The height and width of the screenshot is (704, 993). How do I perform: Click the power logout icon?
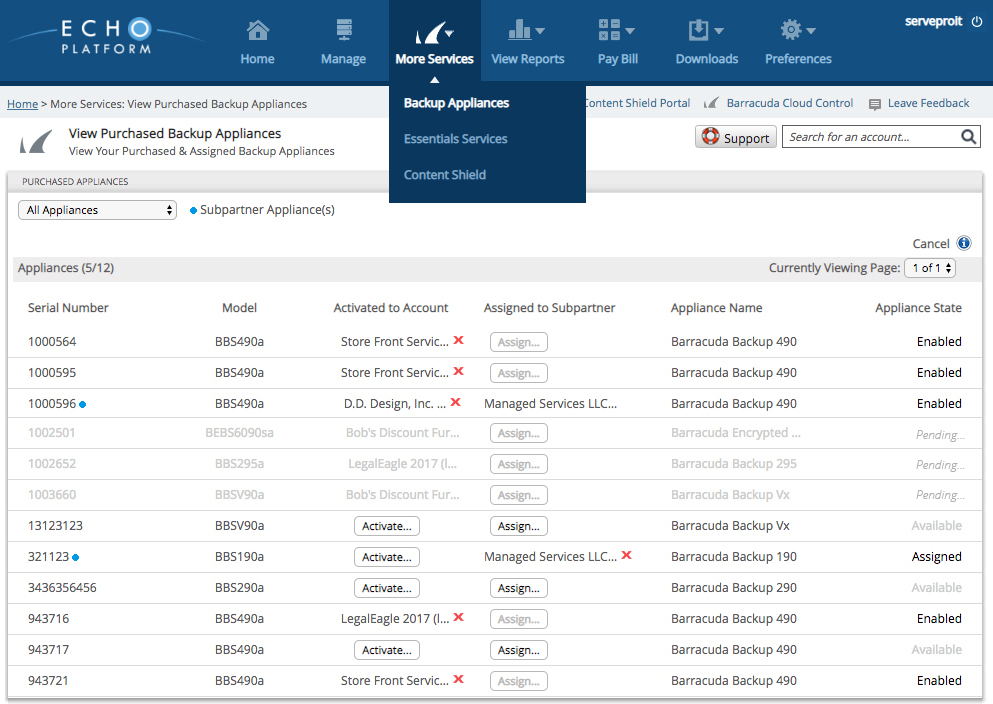(977, 22)
